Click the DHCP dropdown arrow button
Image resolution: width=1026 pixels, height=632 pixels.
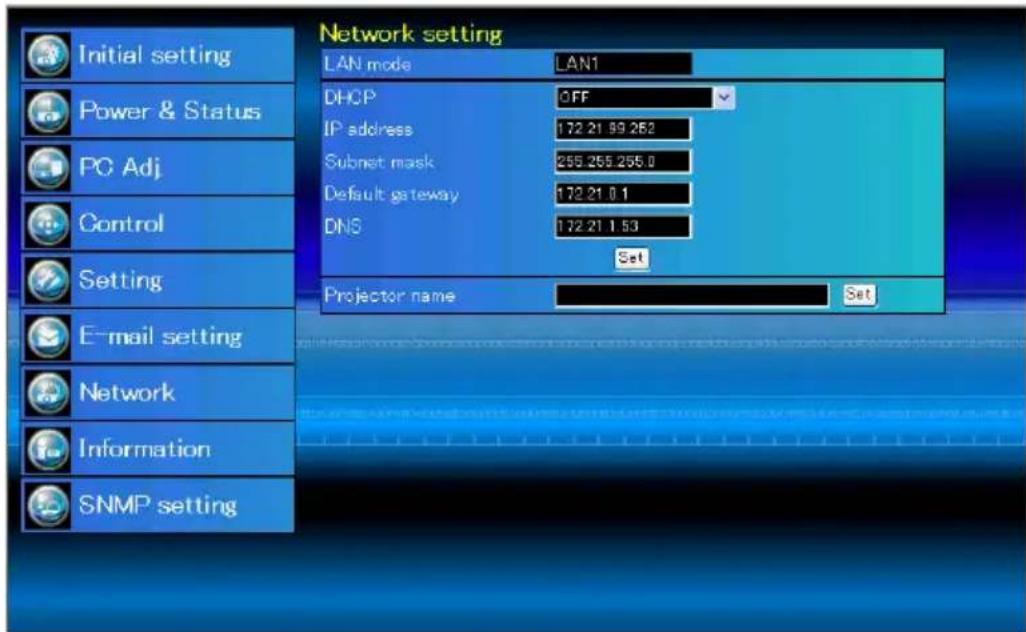point(724,97)
